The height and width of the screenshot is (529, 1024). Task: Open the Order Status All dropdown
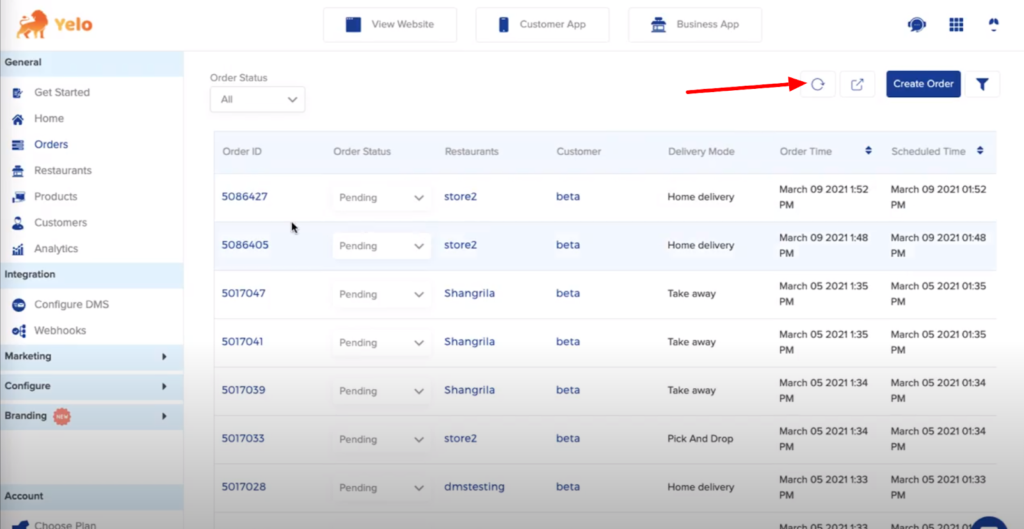click(257, 99)
